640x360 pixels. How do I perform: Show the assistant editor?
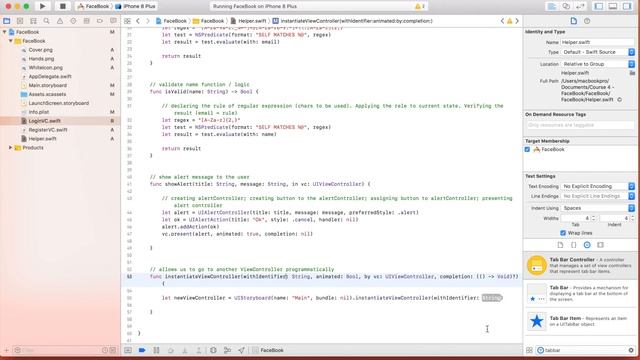tap(566, 6)
